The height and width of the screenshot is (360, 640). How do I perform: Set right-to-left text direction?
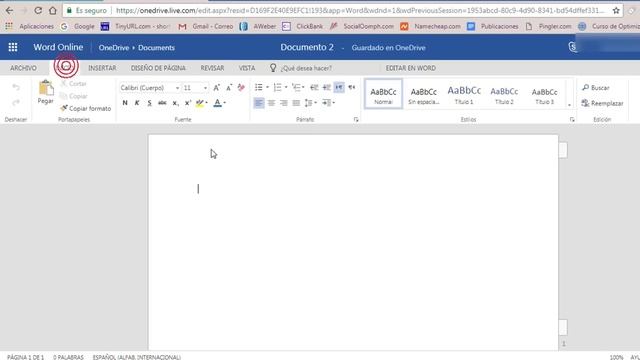(x=351, y=87)
